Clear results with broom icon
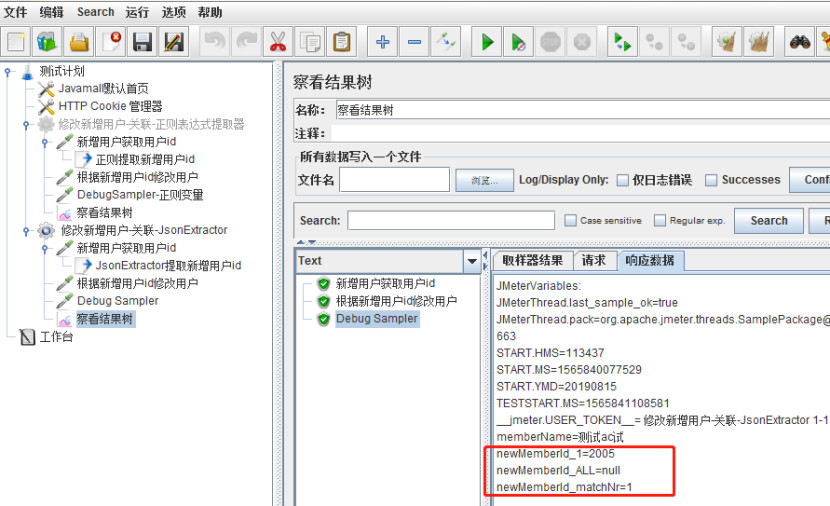The image size is (830, 506). point(726,41)
